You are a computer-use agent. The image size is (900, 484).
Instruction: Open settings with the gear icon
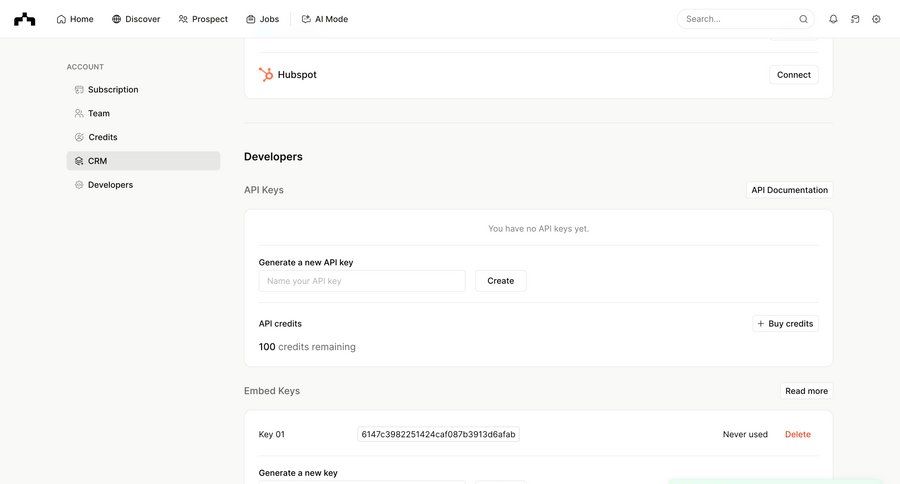click(876, 19)
